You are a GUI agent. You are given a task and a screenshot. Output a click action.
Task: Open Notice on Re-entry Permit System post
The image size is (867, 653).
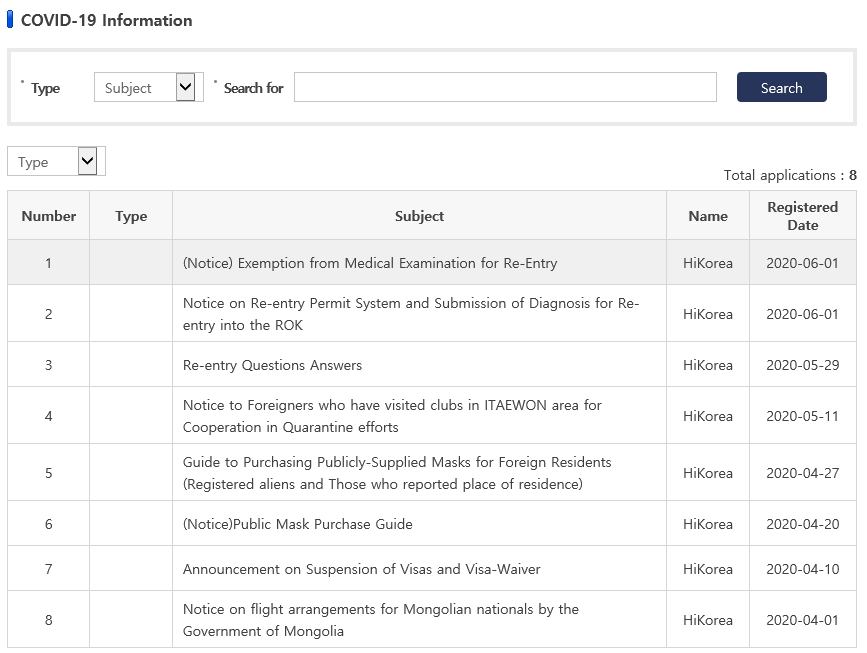(411, 314)
